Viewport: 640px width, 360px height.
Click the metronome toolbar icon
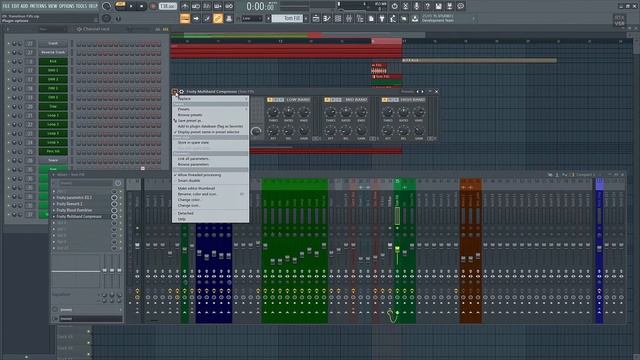coord(185,6)
